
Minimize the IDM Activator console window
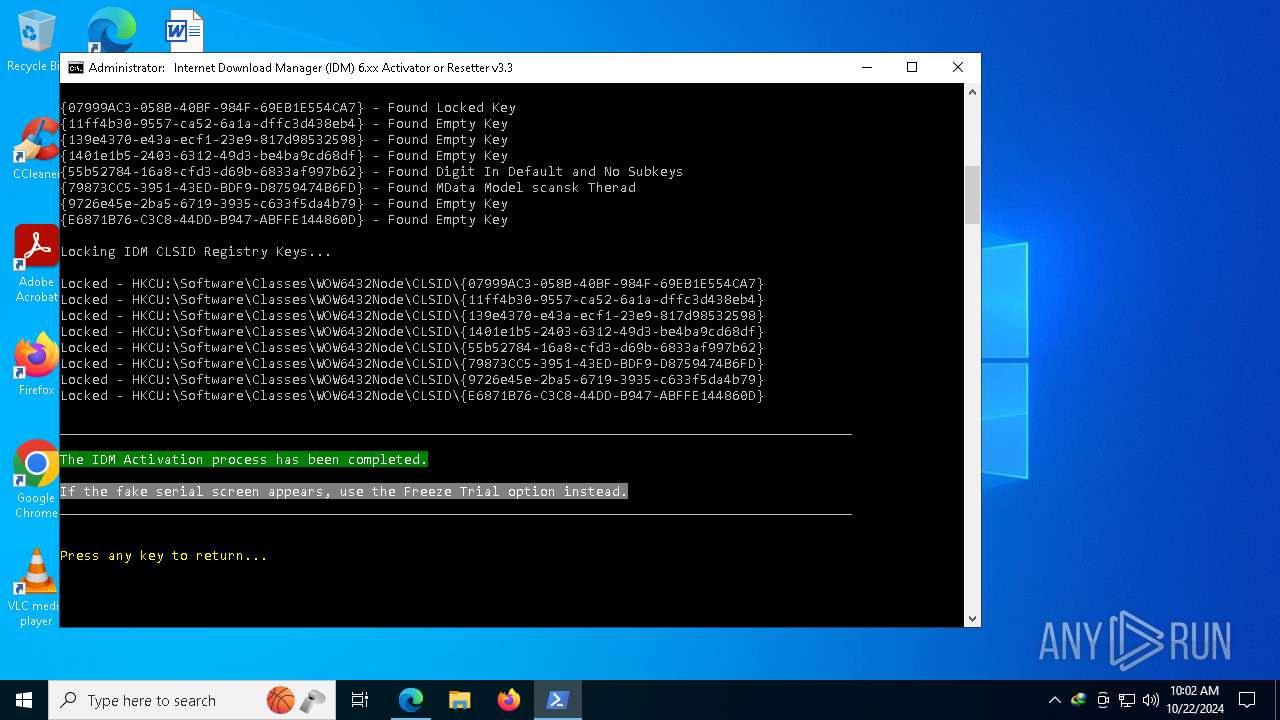click(x=866, y=67)
